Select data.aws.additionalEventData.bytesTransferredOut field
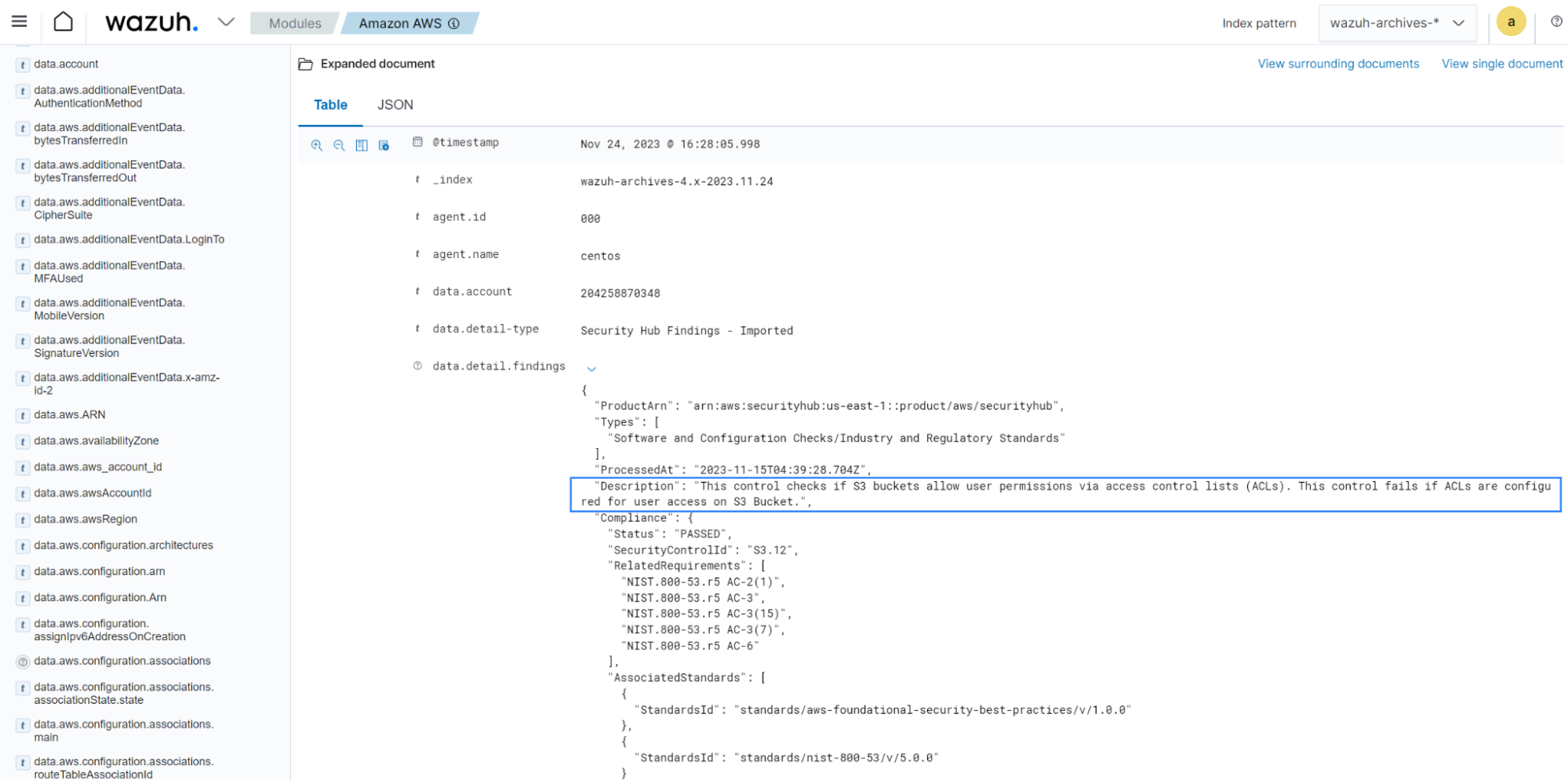Screen dimensions: 1568x780 click(109, 171)
